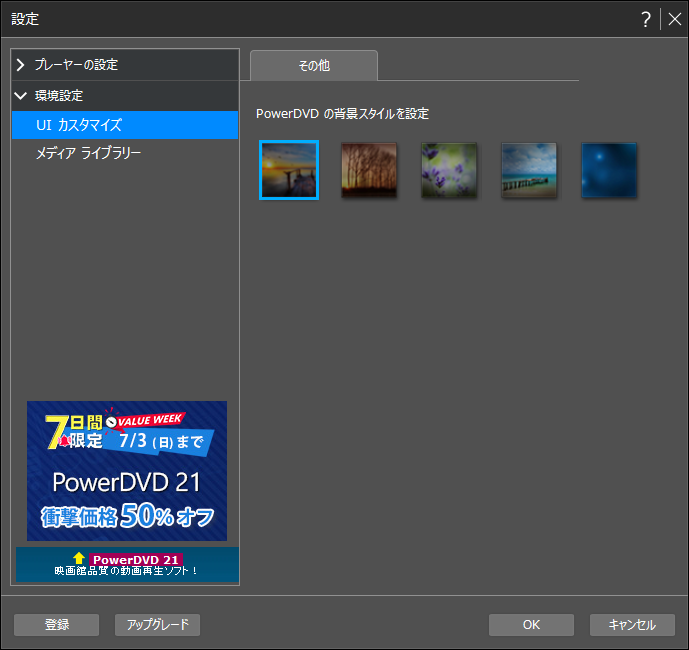Choose the dark blue bokeh background
This screenshot has width=689, height=650.
pos(609,170)
